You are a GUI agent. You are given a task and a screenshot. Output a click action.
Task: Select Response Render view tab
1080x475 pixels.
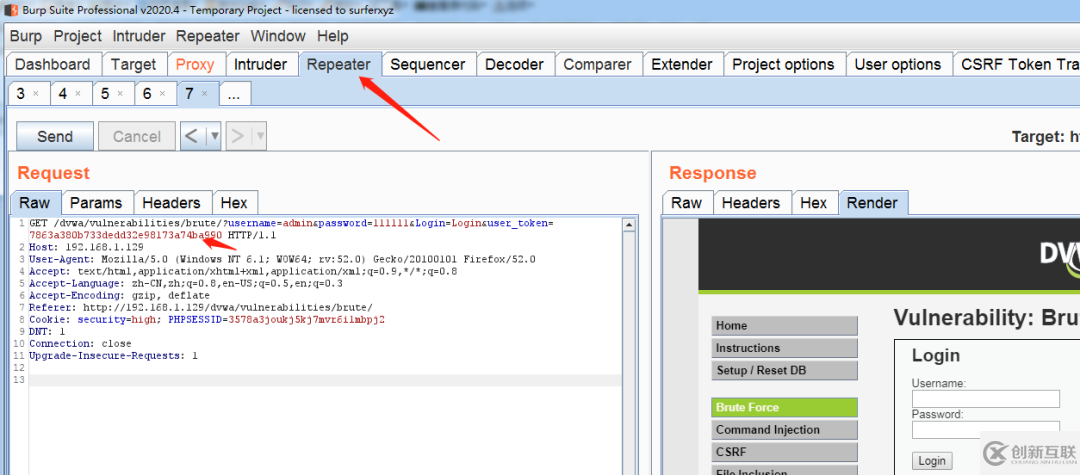pos(873,203)
